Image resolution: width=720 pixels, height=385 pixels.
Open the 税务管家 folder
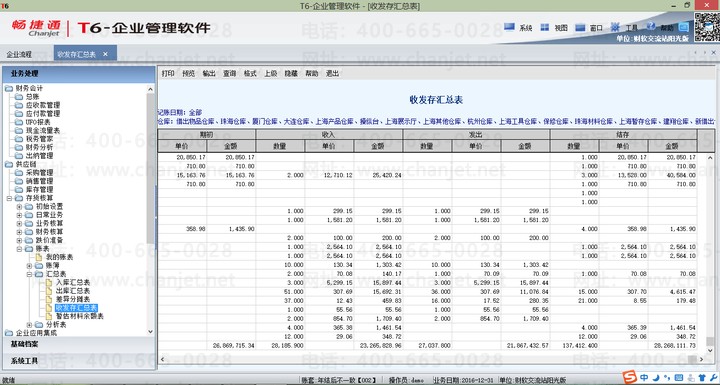click(39, 139)
